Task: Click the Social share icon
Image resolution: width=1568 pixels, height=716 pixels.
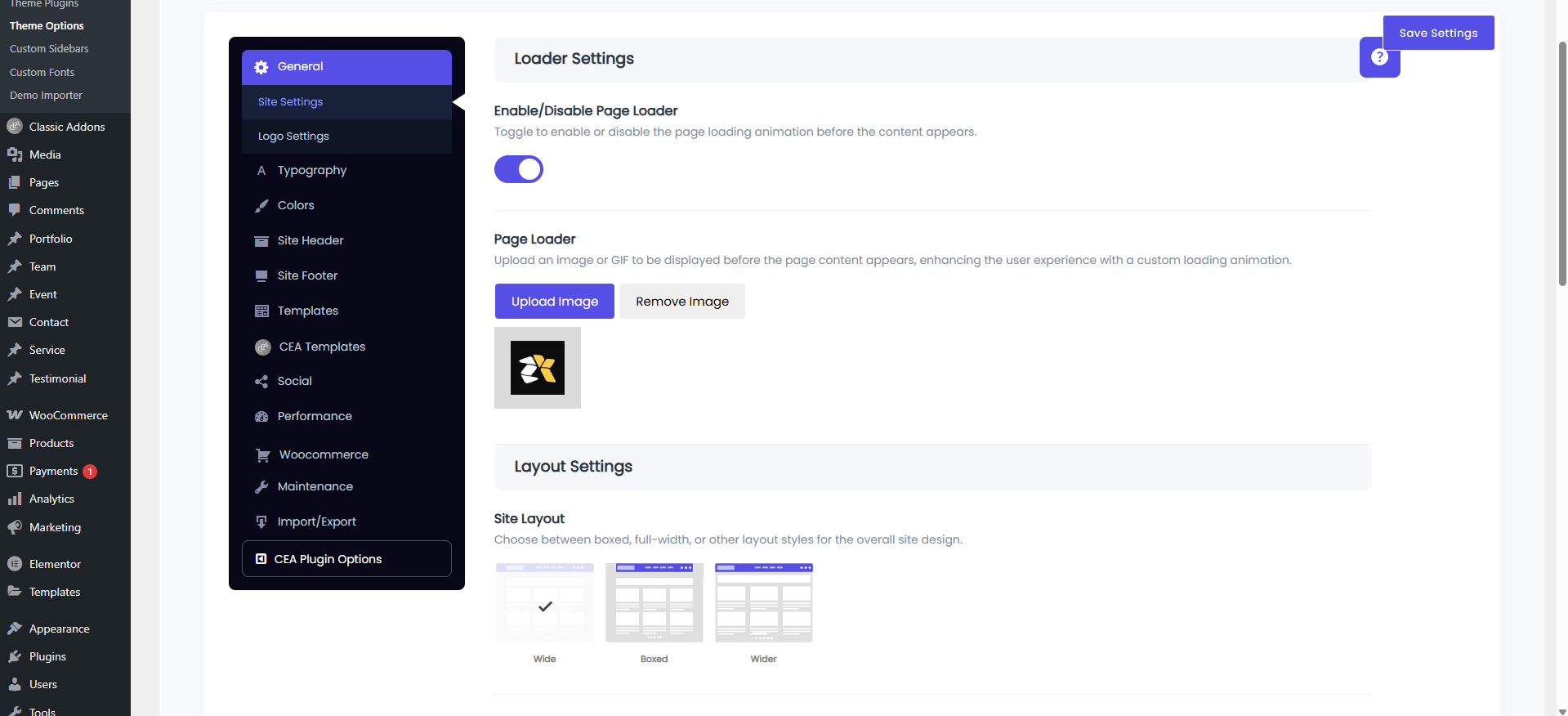Action: click(261, 382)
